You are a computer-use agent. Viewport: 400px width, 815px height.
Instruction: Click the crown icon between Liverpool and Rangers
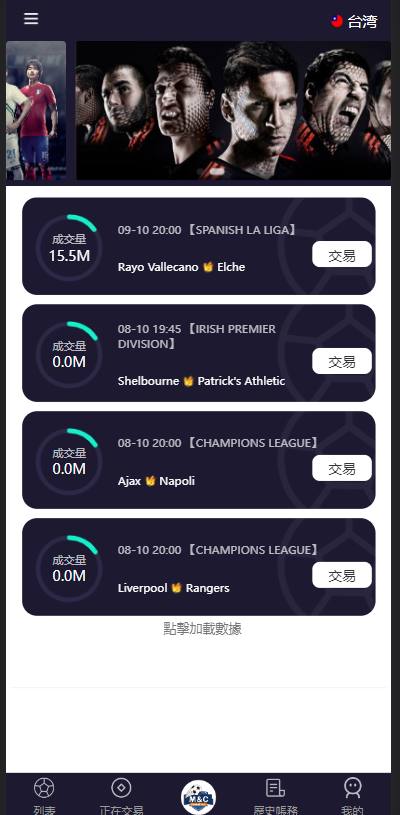coord(177,588)
